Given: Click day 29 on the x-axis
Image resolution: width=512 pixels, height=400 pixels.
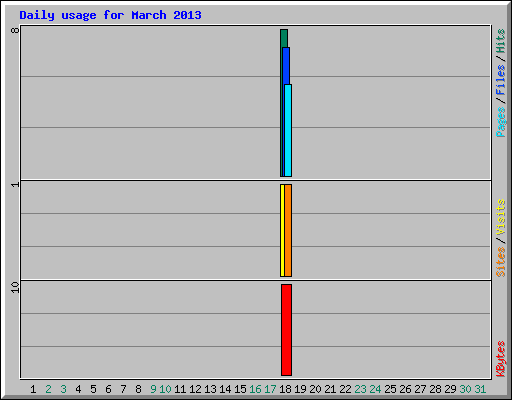Looking at the screenshot, I should [x=450, y=389].
